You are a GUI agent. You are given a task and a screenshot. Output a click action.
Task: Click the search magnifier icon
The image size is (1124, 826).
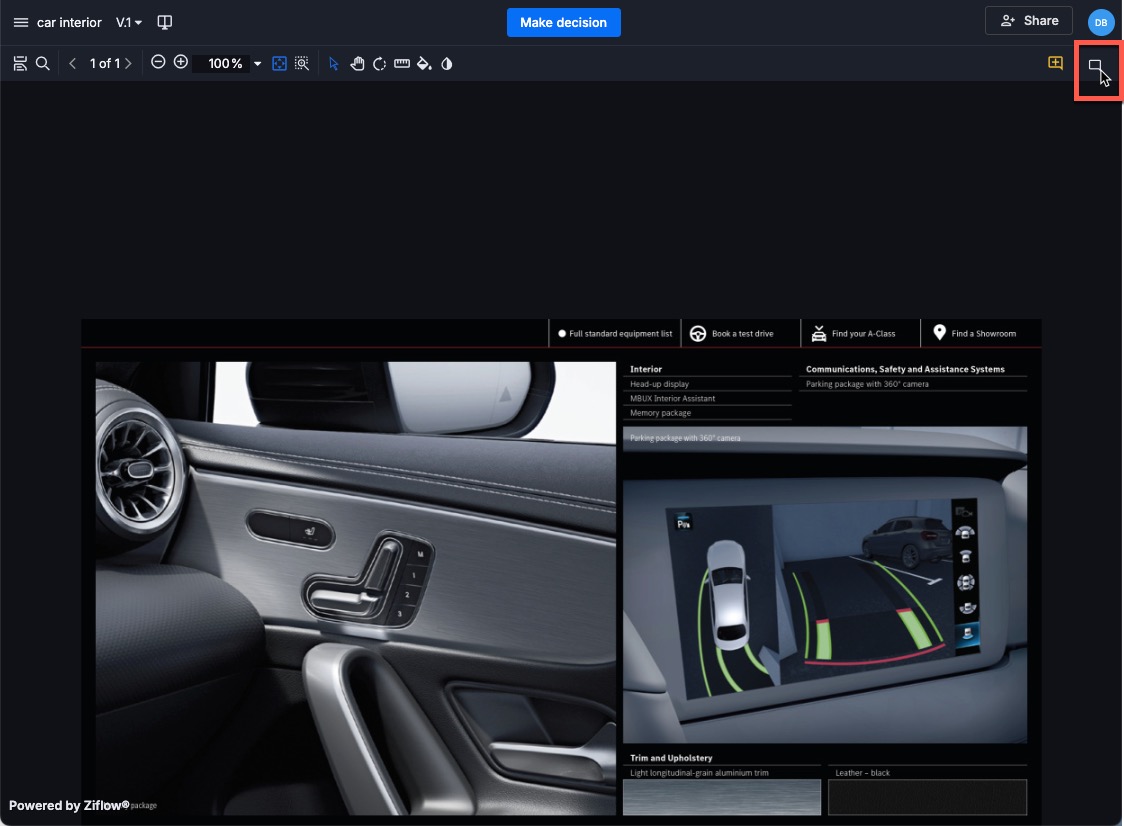[43, 63]
